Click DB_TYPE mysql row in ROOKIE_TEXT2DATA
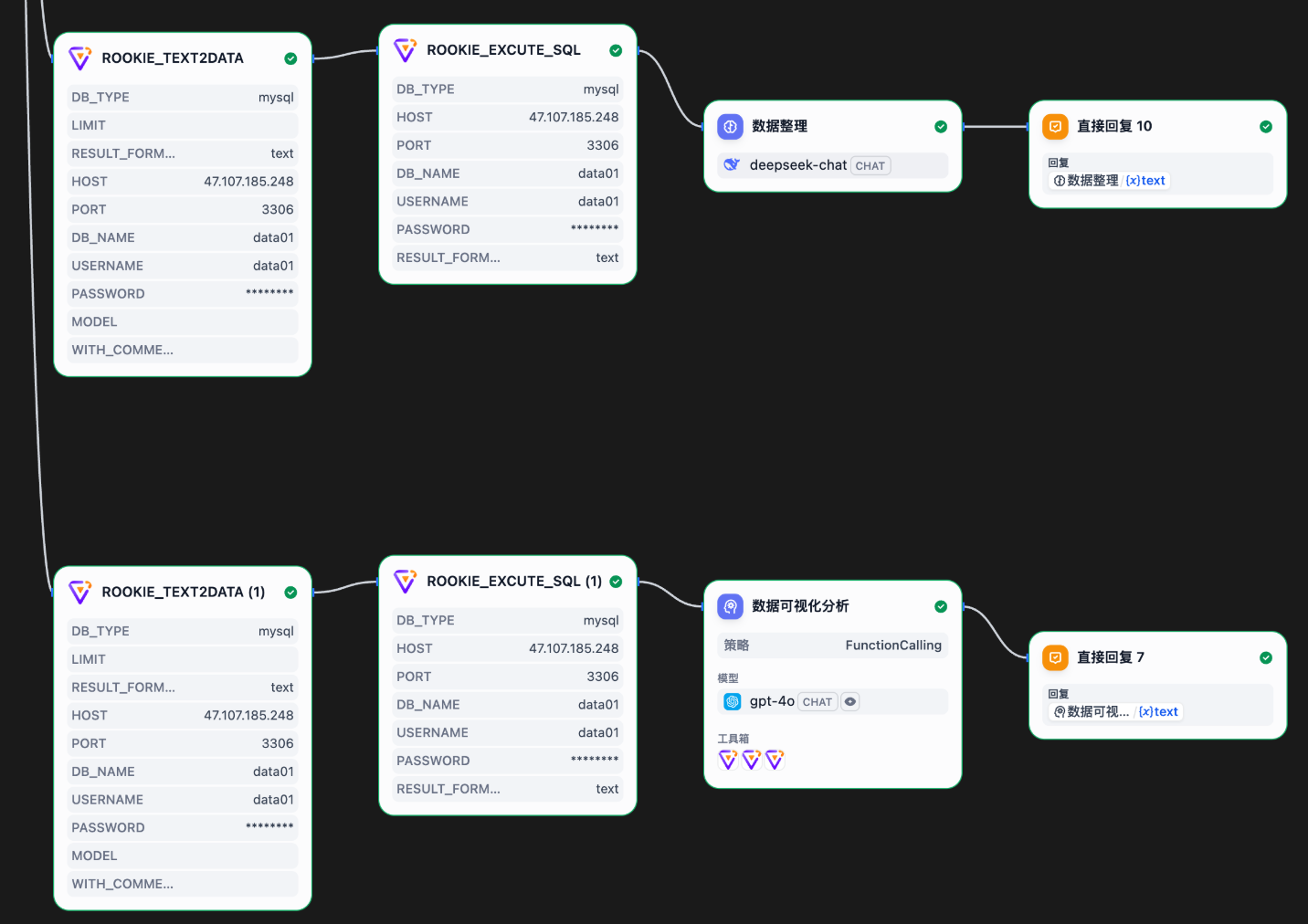 [183, 98]
